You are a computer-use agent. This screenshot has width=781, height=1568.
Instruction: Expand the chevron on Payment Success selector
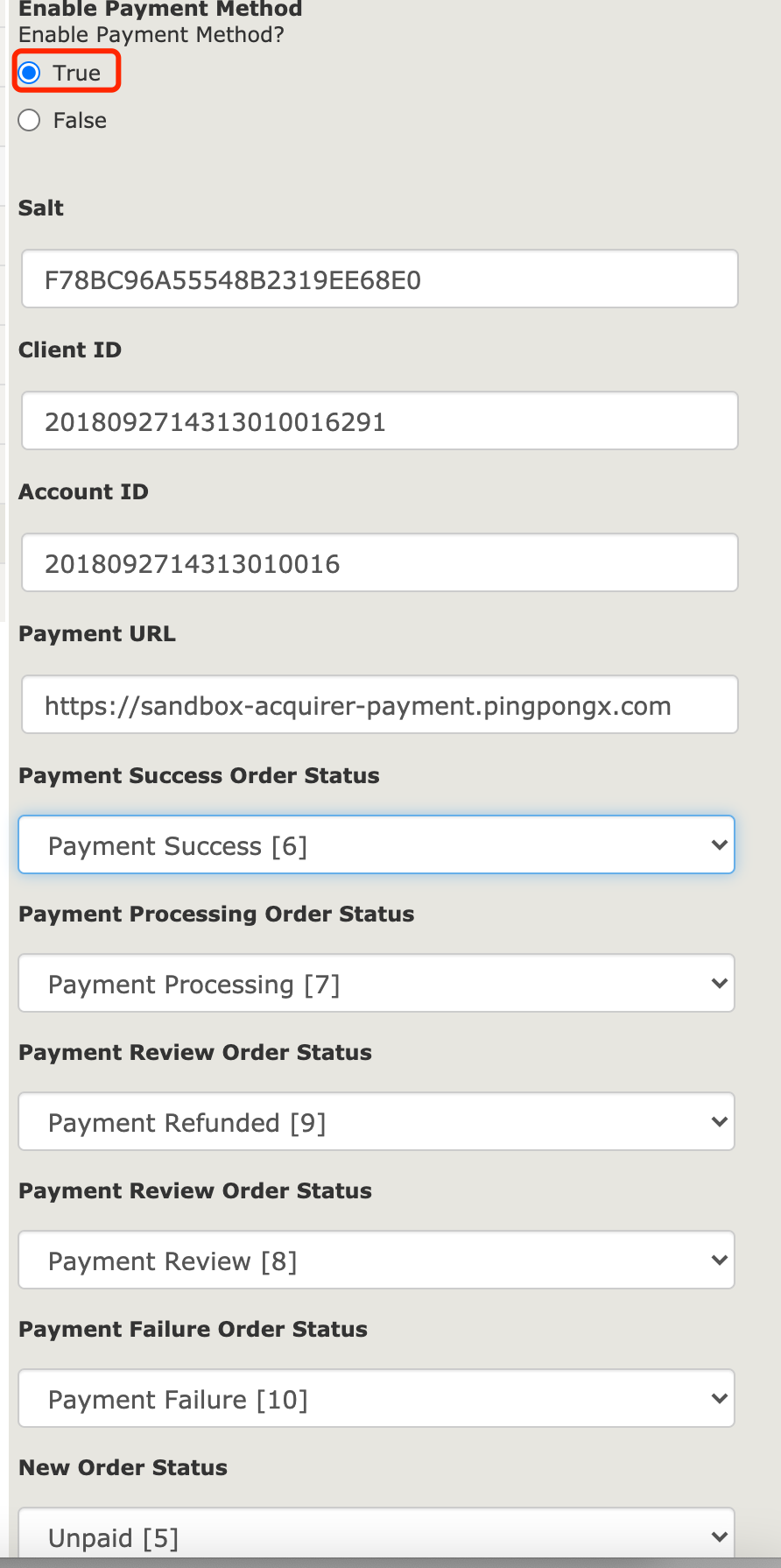click(718, 844)
